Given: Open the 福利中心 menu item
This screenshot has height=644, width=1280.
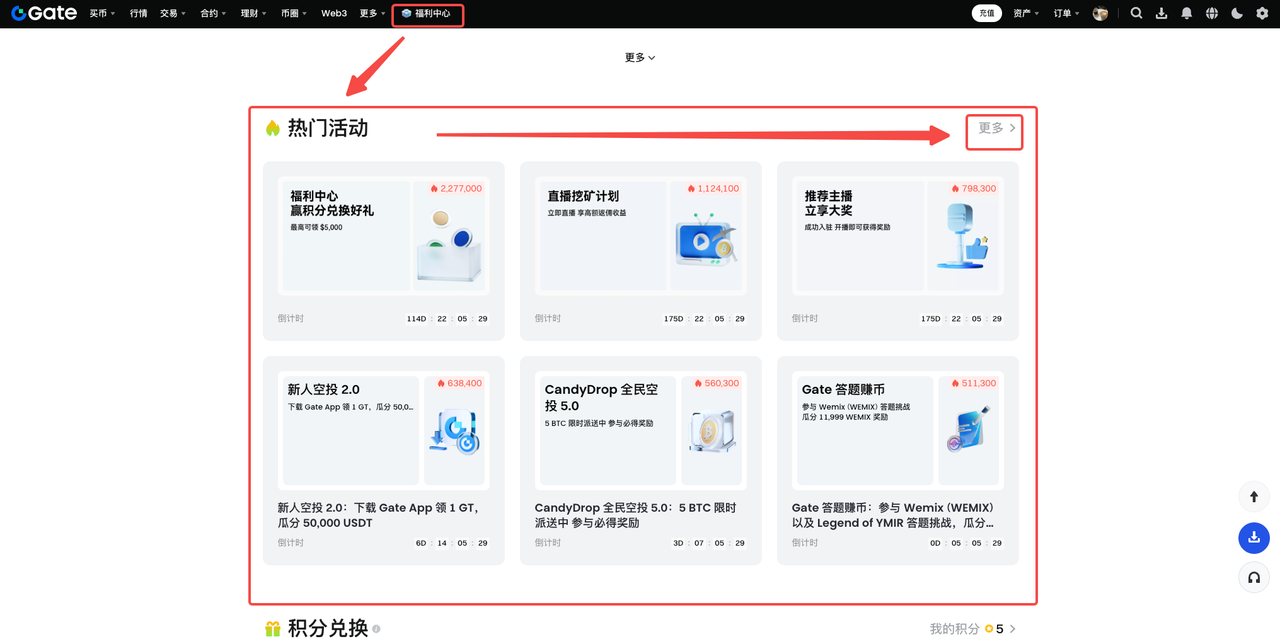Looking at the screenshot, I should point(427,14).
